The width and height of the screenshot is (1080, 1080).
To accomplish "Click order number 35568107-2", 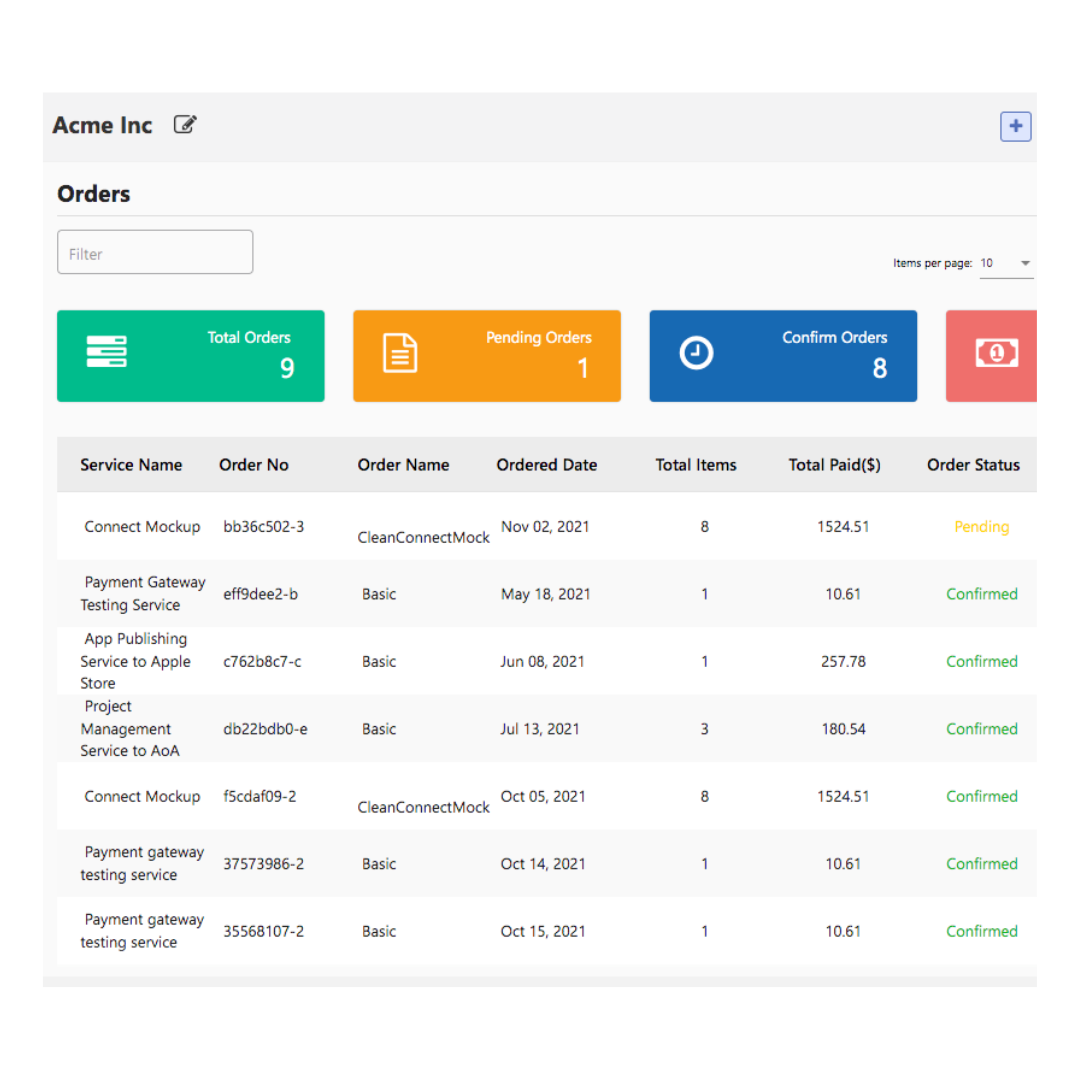I will coord(263,932).
